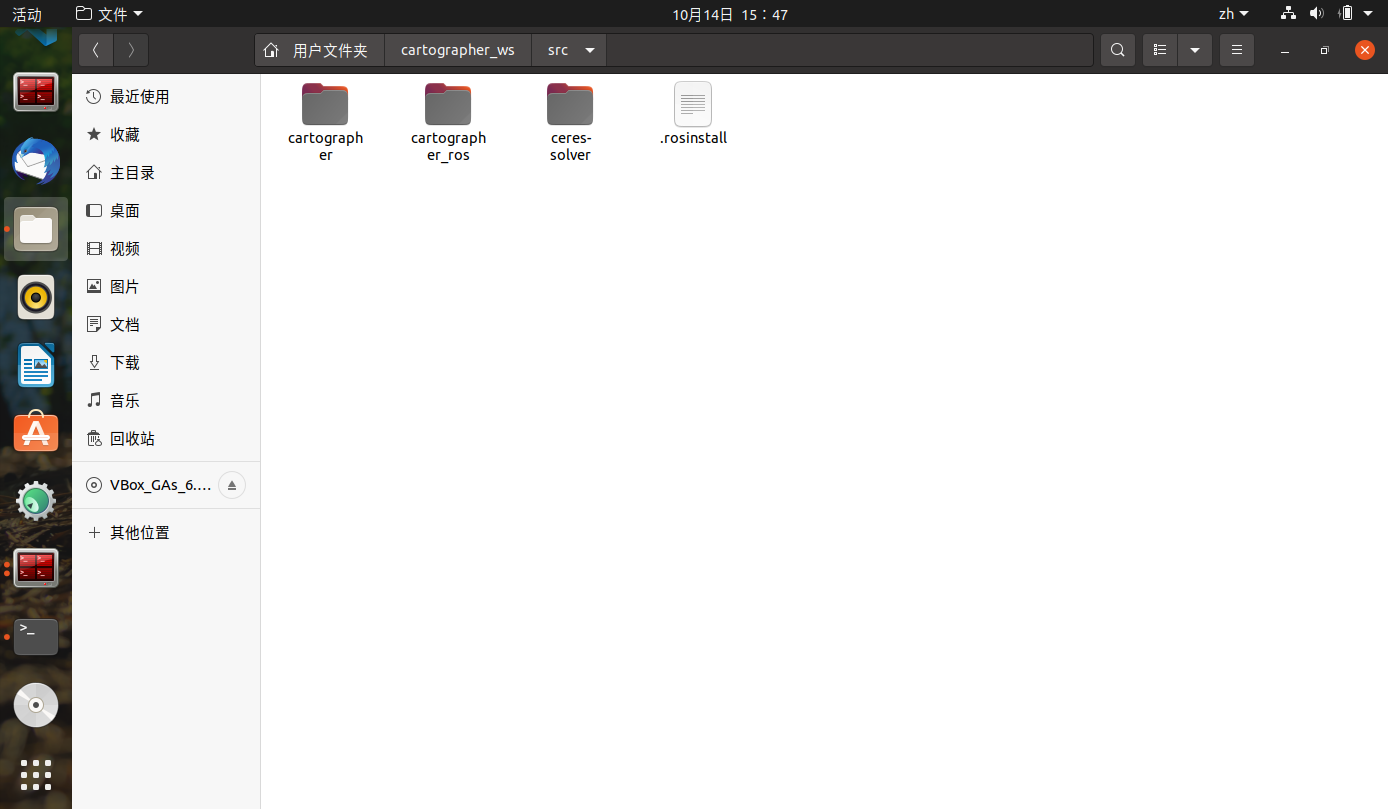This screenshot has width=1388, height=809.
Task: Select the .rosinstall file name label
Action: (693, 138)
